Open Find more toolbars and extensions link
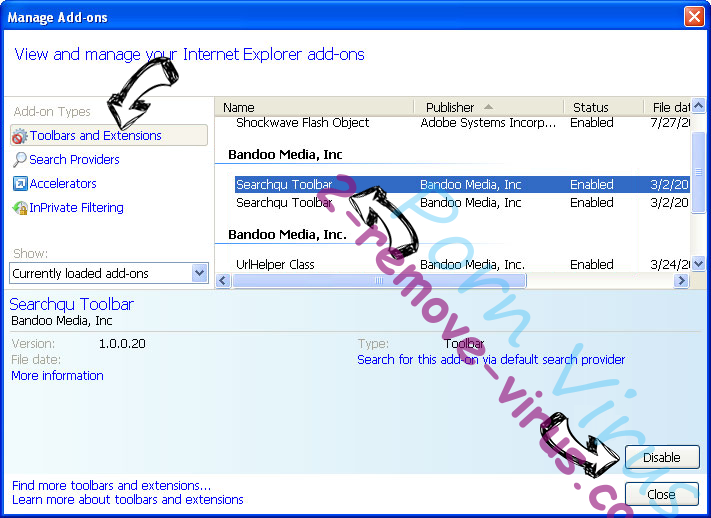The image size is (711, 518). 112,485
